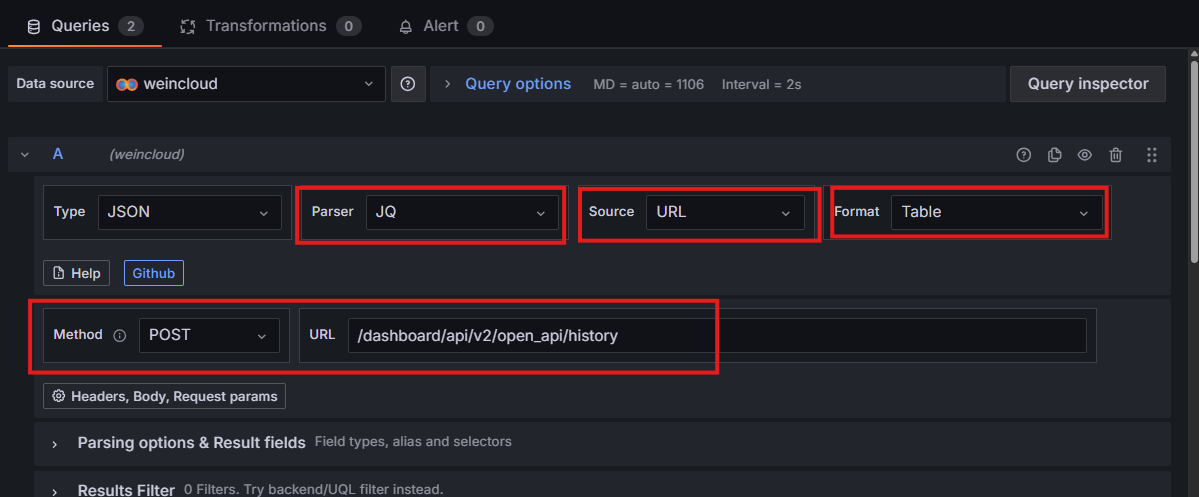This screenshot has height=497, width=1199.
Task: Click the drag handle for query A
Action: (1151, 155)
